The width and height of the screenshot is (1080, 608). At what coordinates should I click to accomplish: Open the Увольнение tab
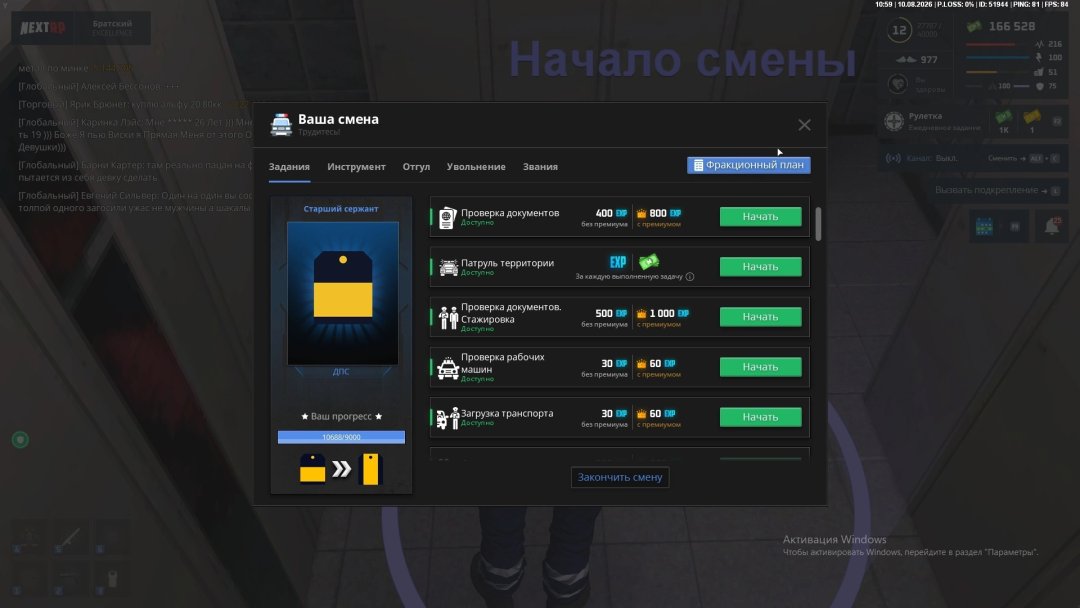point(476,167)
